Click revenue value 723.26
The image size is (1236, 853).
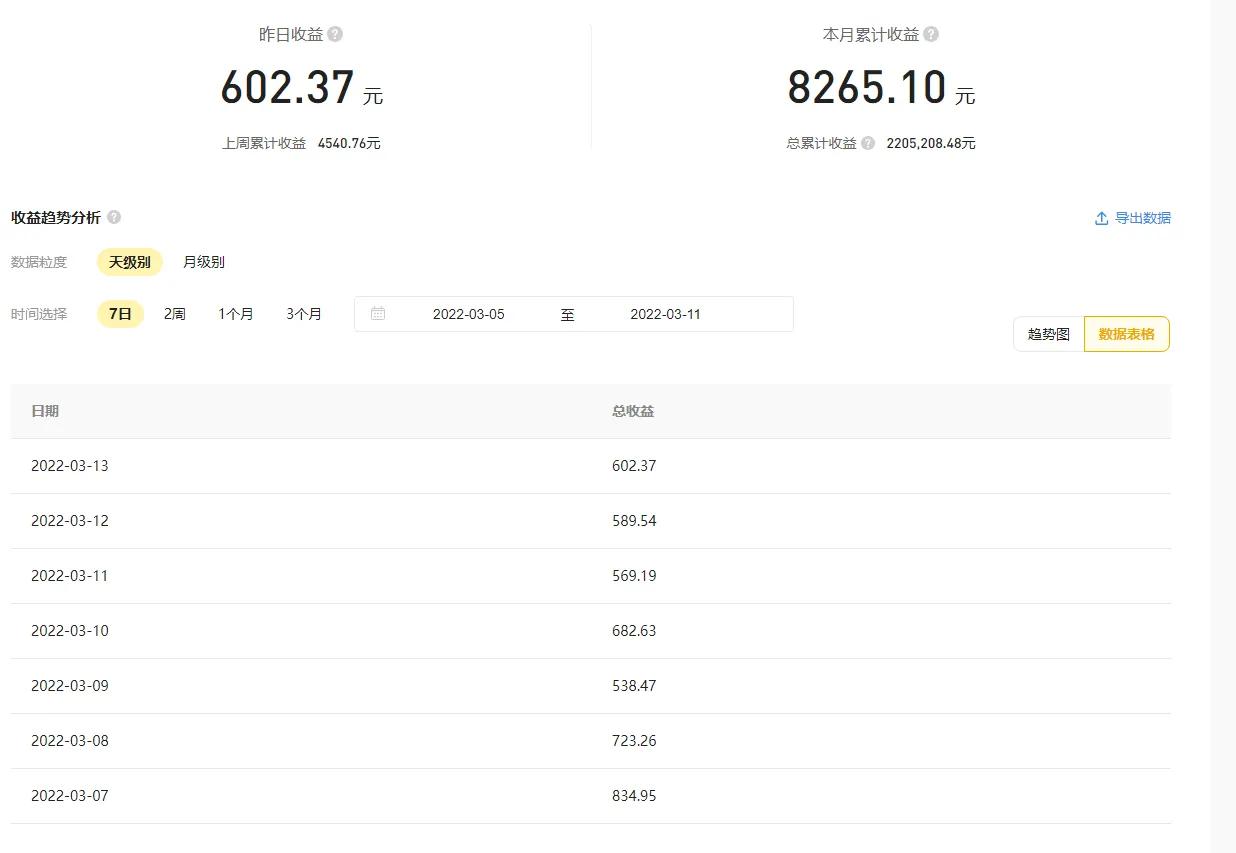click(x=634, y=741)
